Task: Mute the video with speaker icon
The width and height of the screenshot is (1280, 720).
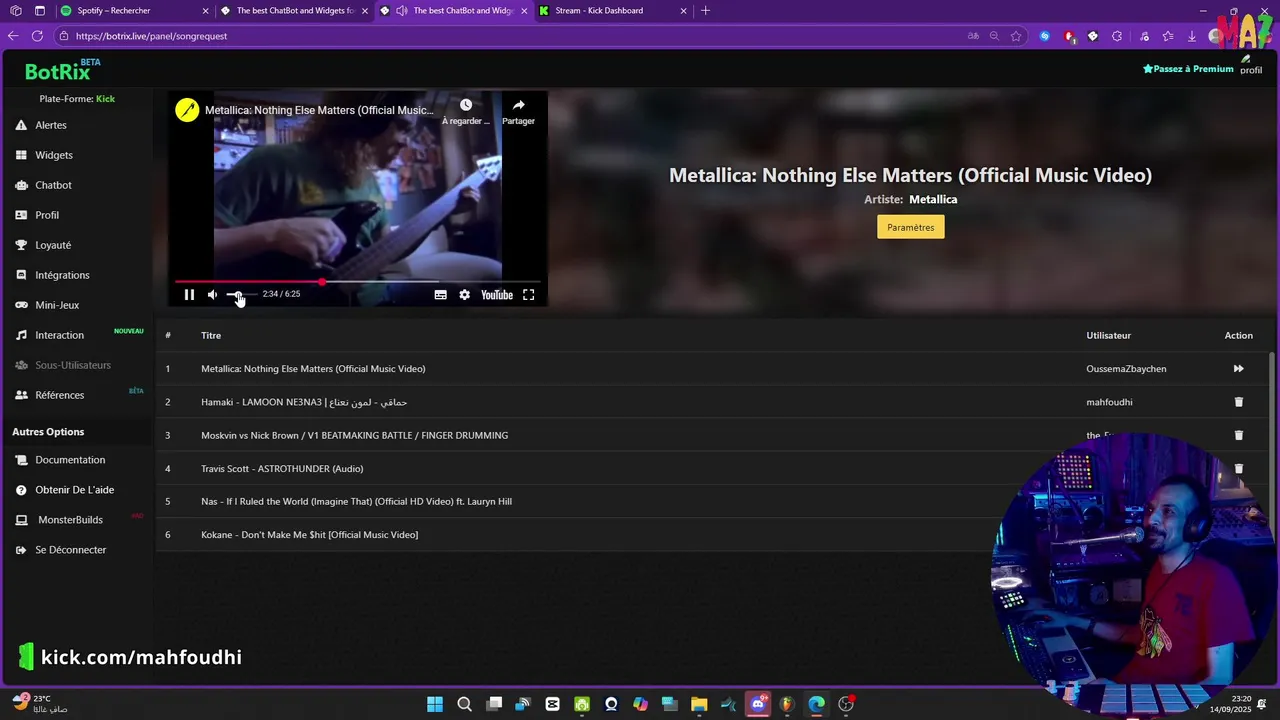Action: (x=212, y=295)
